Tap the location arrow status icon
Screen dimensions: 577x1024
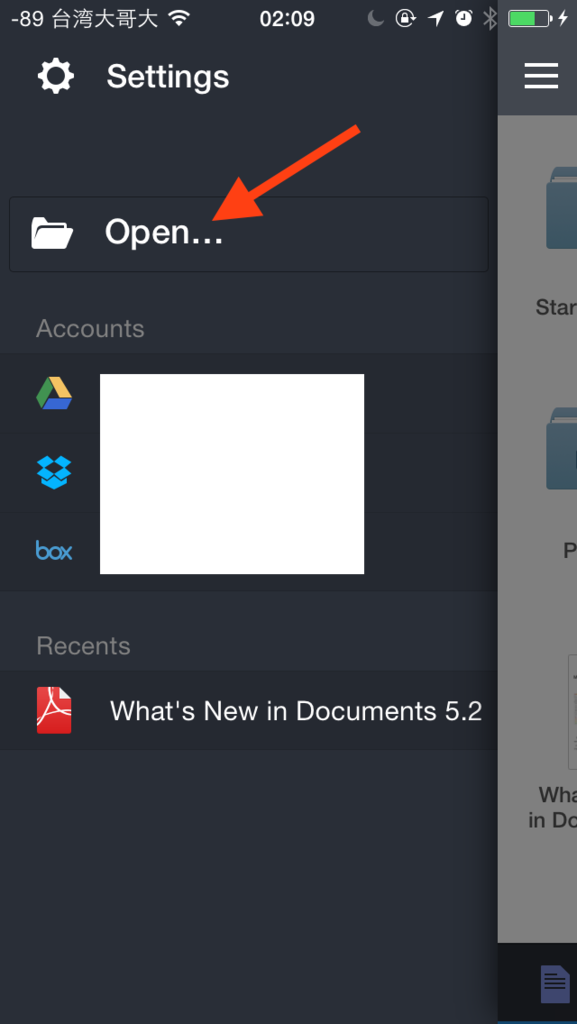[x=435, y=18]
